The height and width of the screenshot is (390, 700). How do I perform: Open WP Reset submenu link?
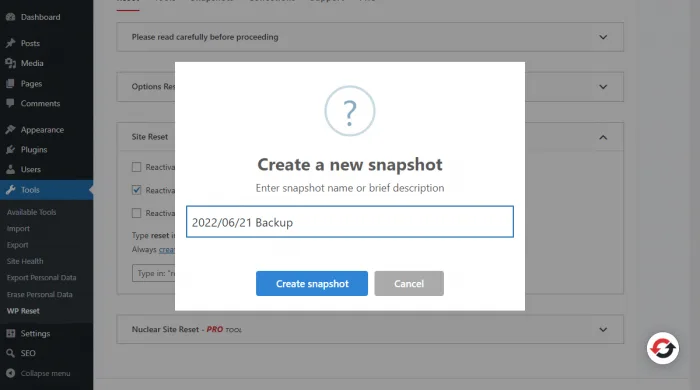23,311
